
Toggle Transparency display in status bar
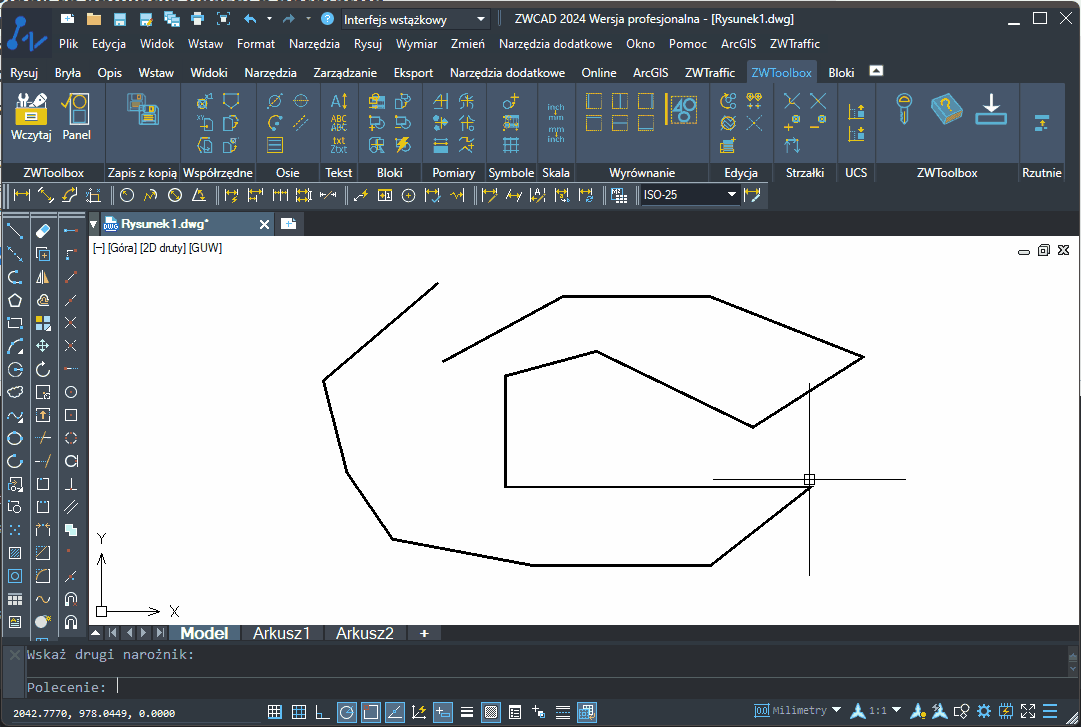(491, 712)
